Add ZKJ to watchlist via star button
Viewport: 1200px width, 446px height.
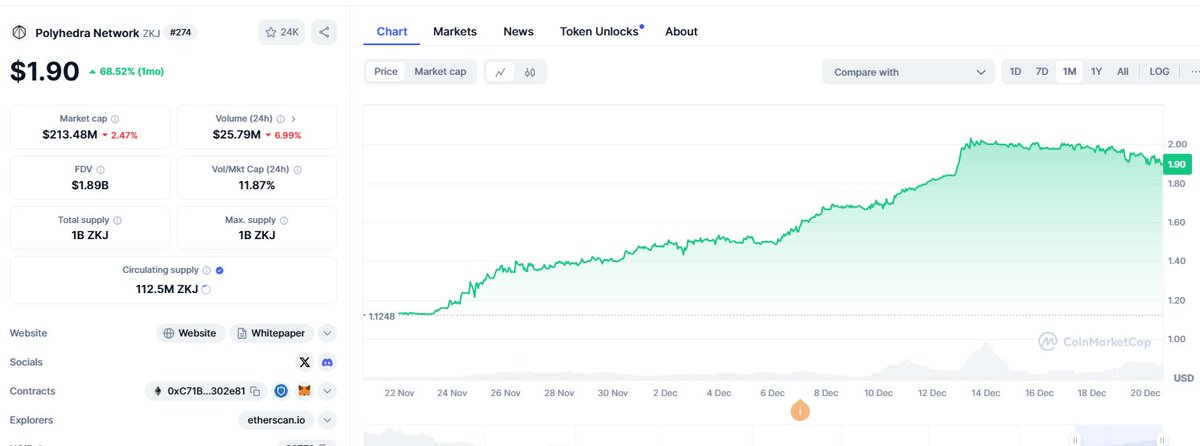coord(281,32)
